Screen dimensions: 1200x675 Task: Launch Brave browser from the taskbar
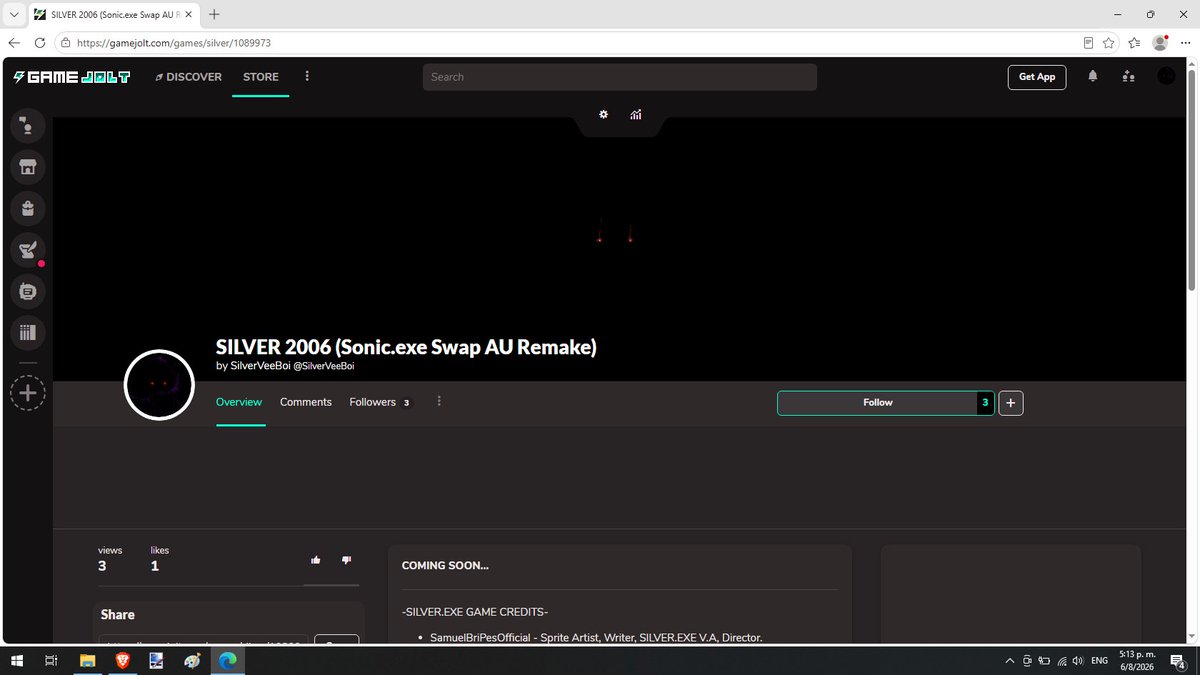(122, 660)
